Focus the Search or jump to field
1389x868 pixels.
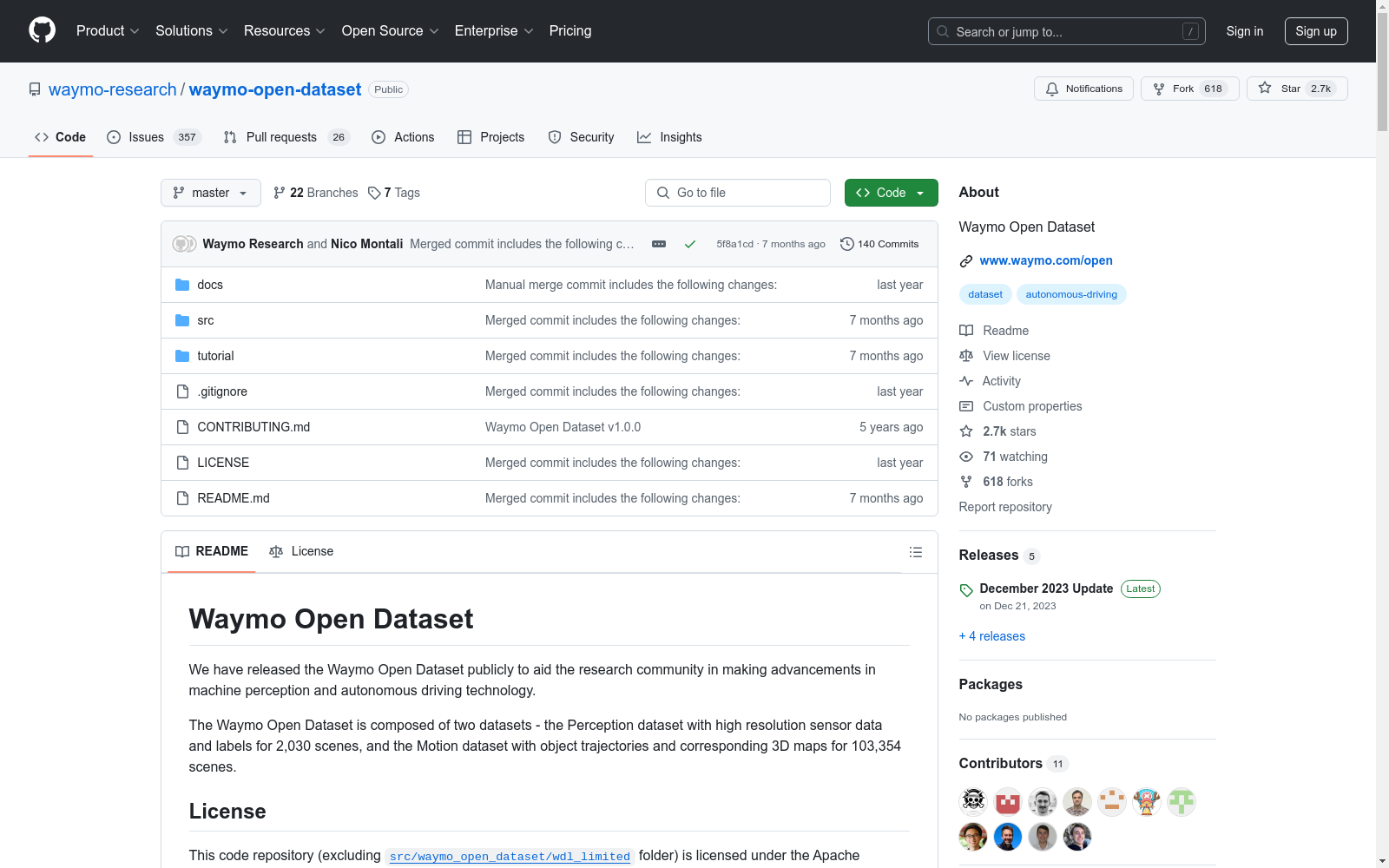1066,31
